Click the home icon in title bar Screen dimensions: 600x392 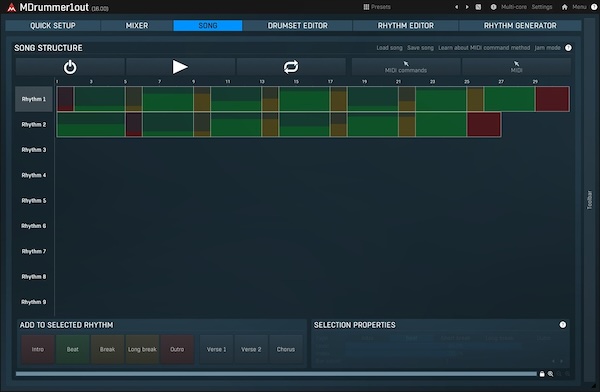click(564, 7)
